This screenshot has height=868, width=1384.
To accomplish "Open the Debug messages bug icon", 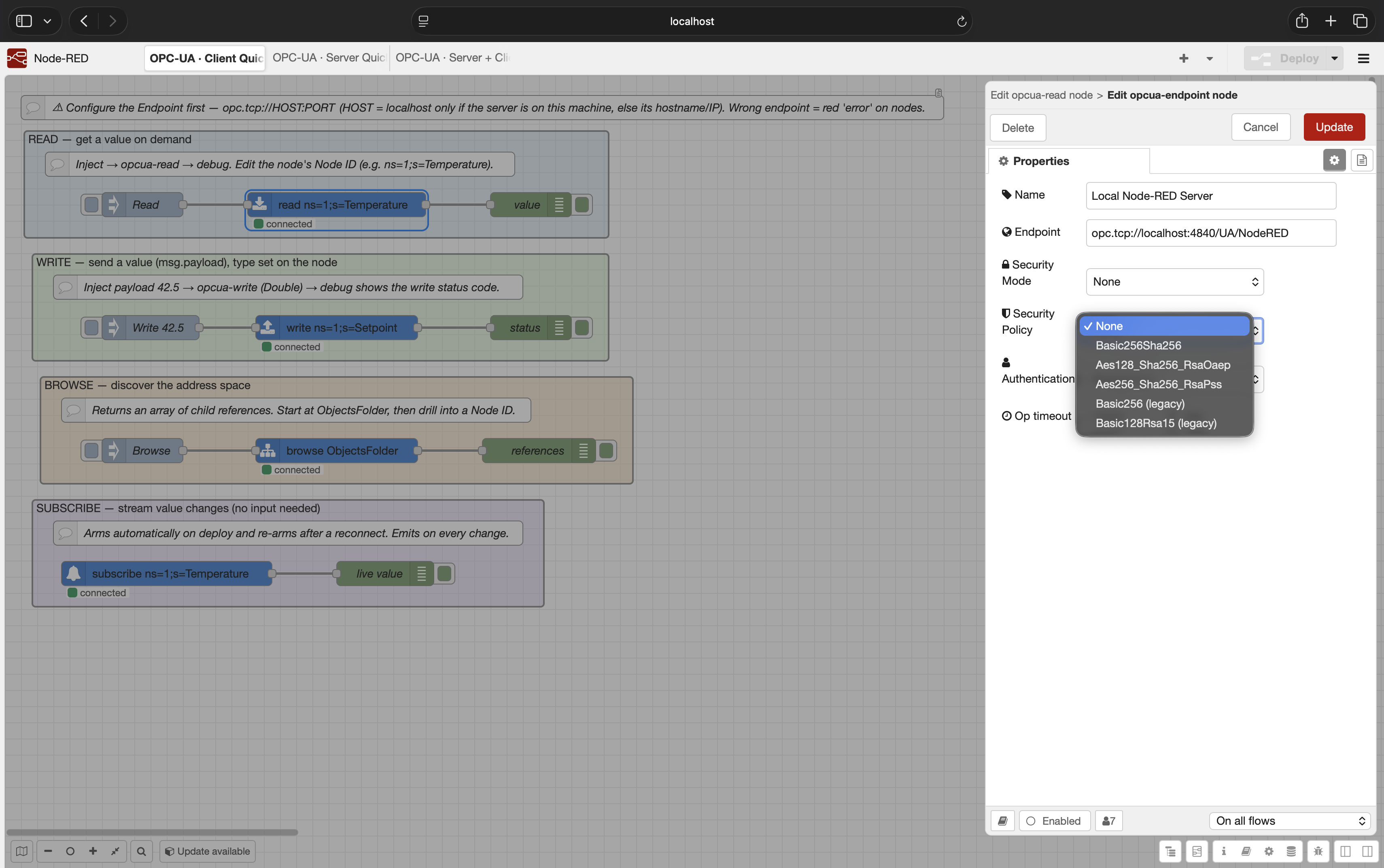I will pyautogui.click(x=1318, y=851).
